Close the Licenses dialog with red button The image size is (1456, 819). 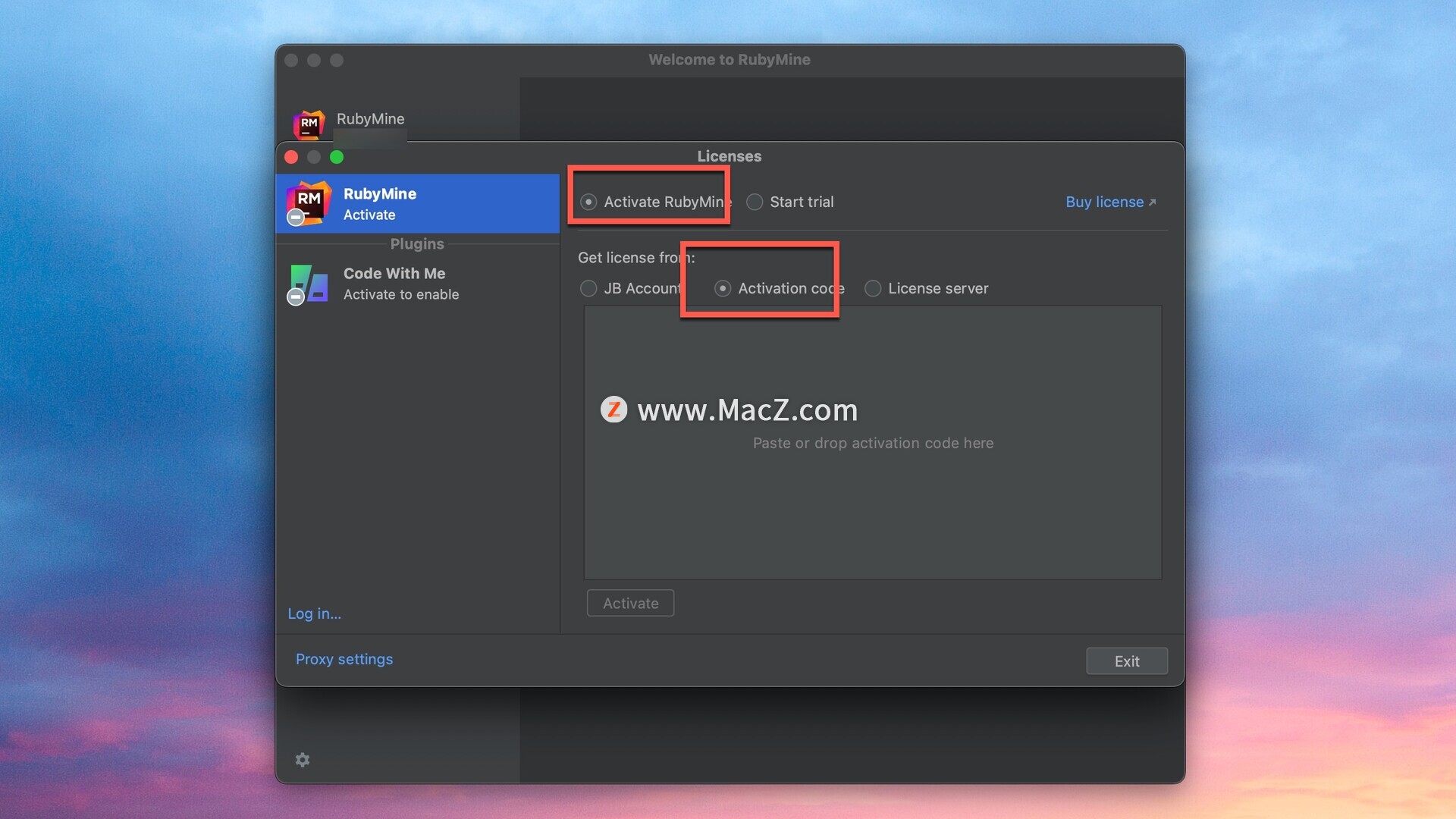tap(291, 157)
